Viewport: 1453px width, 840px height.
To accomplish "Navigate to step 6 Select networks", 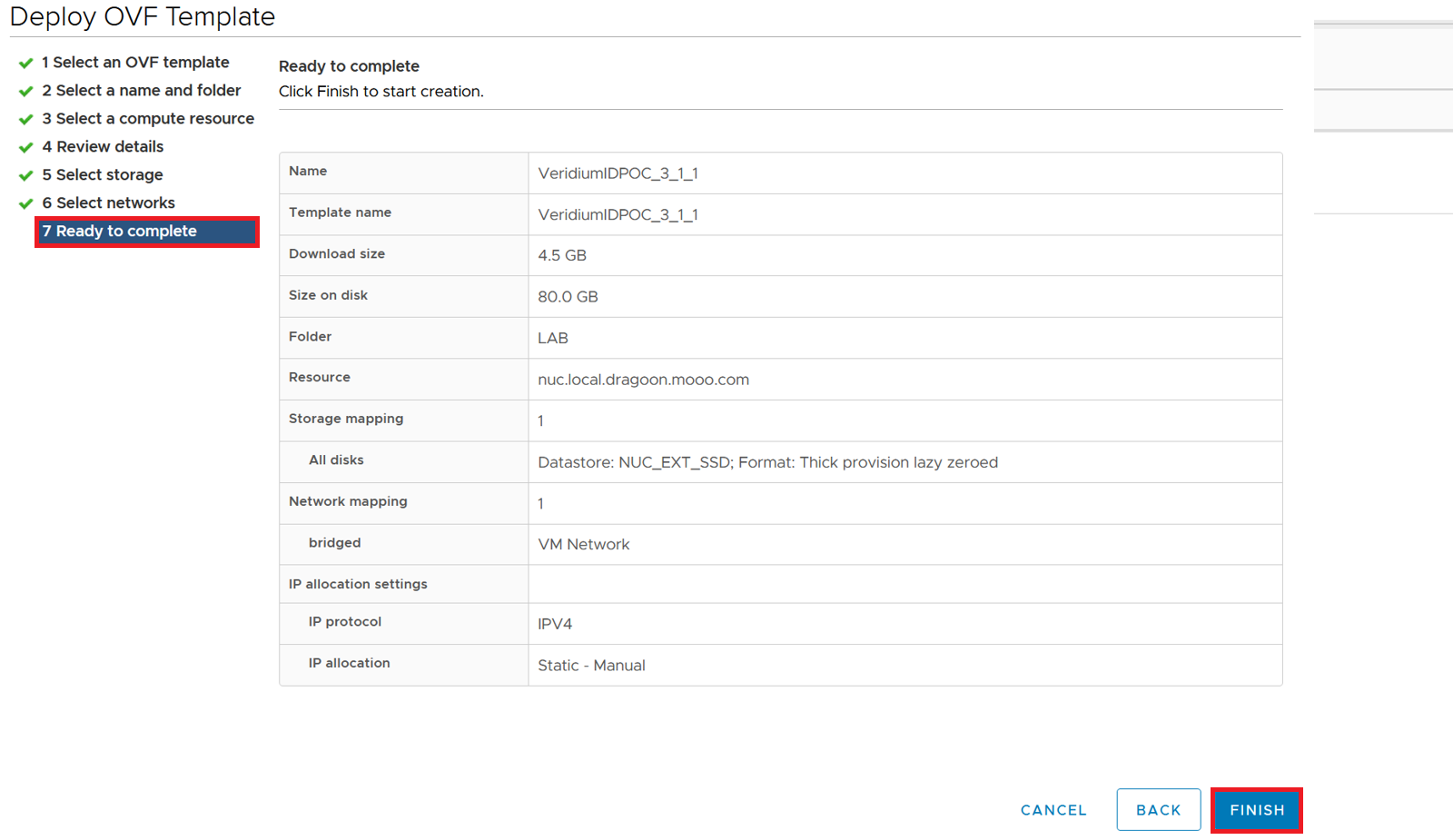I will [x=108, y=203].
